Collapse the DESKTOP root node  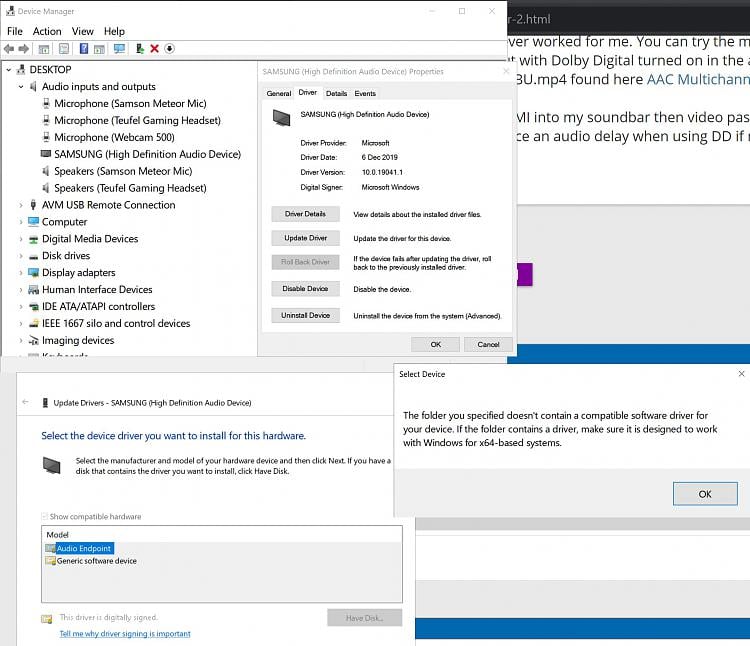click(x=9, y=70)
